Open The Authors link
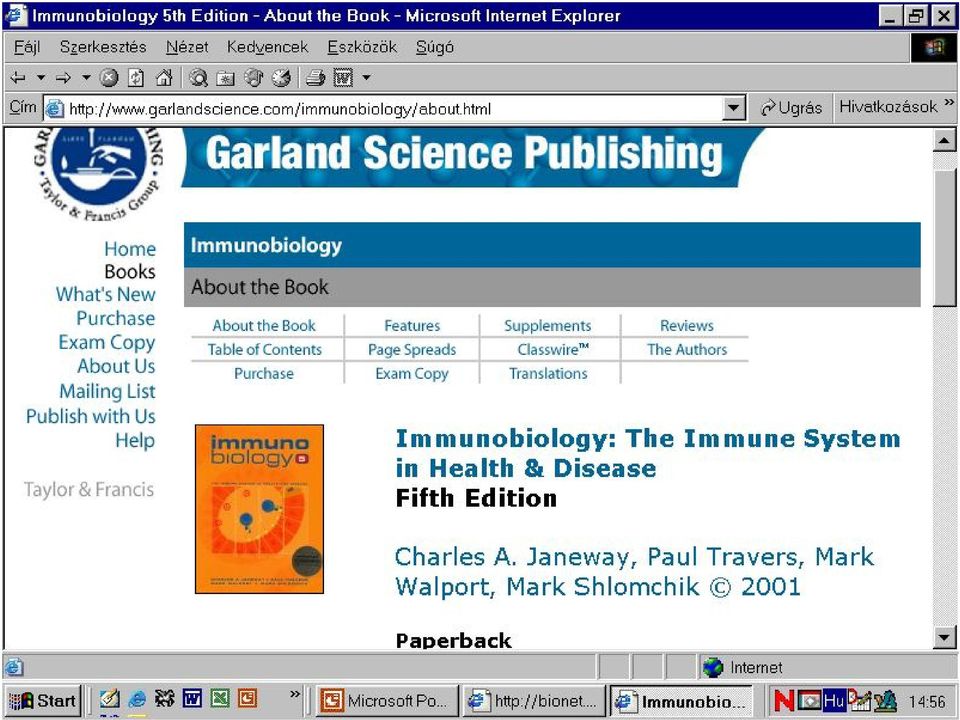This screenshot has width=960, height=720. point(687,350)
